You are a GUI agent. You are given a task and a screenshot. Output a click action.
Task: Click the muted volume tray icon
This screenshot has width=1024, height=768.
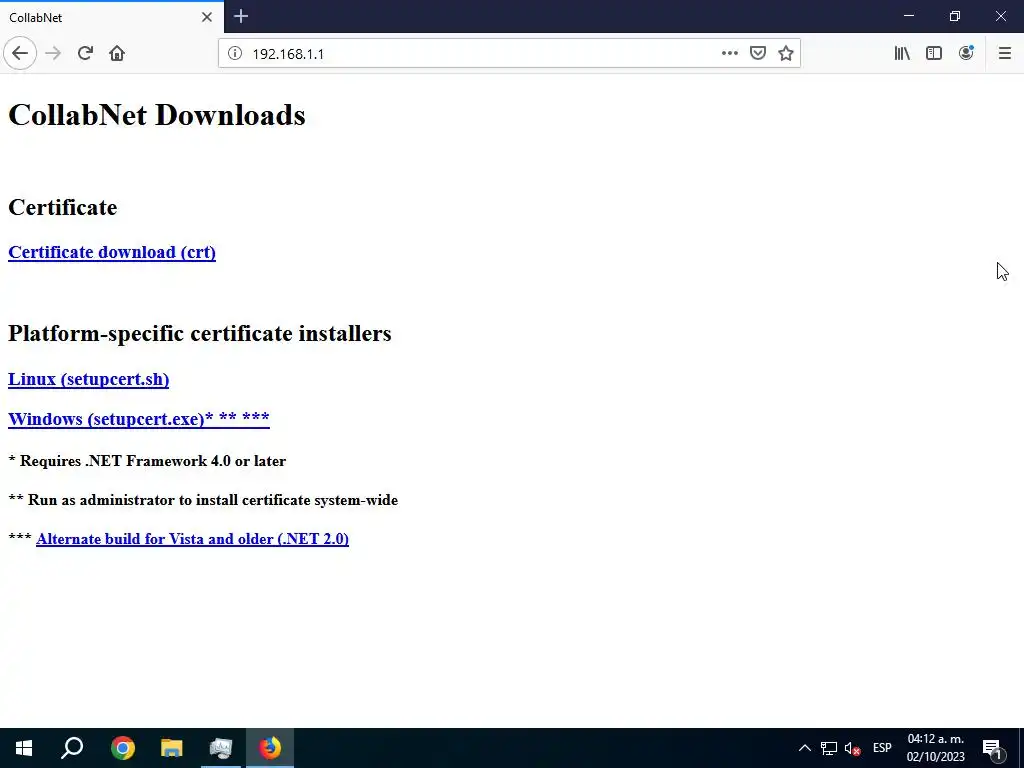[852, 748]
